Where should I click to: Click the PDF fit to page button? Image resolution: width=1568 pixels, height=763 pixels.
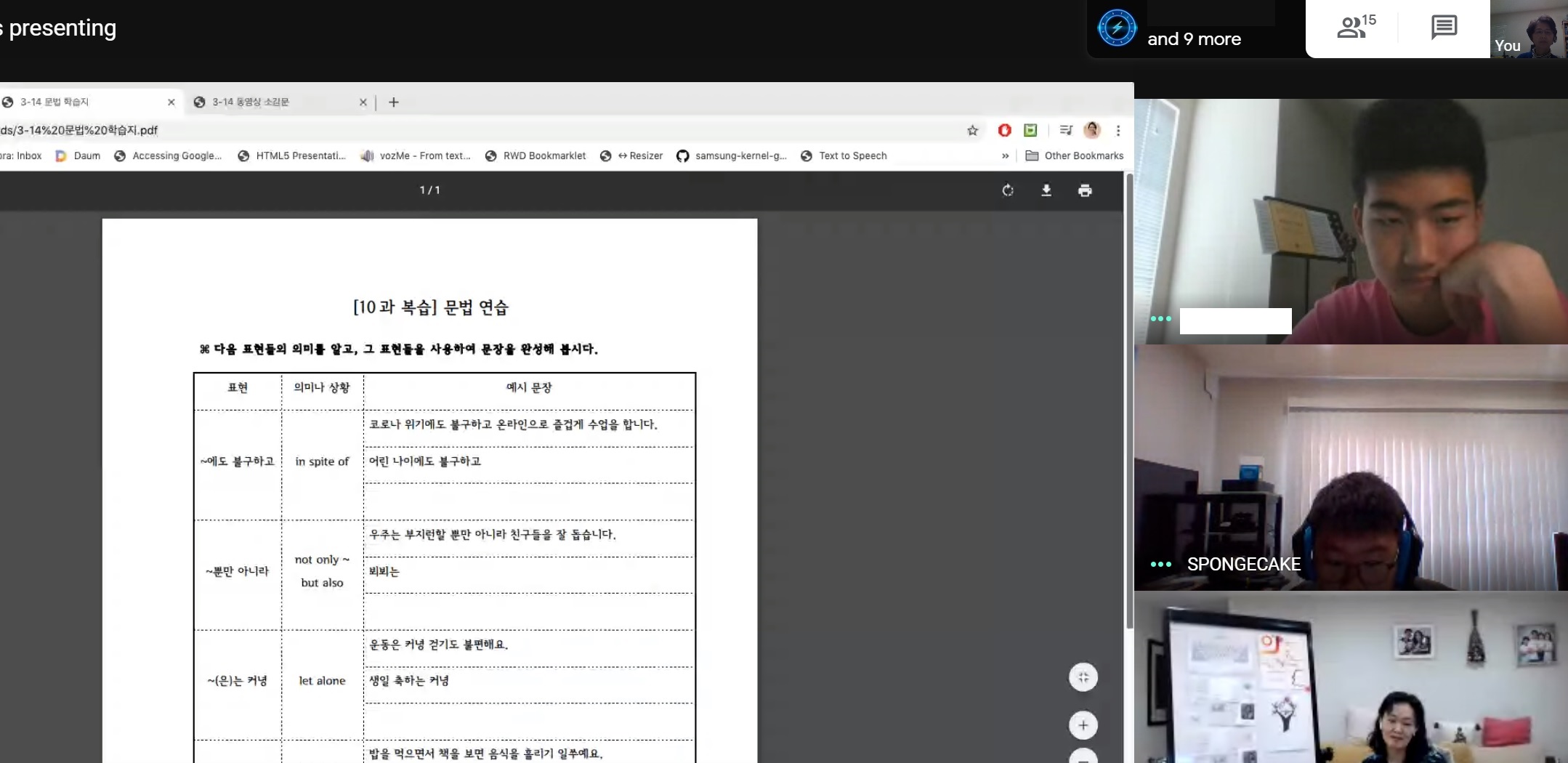(x=1083, y=677)
